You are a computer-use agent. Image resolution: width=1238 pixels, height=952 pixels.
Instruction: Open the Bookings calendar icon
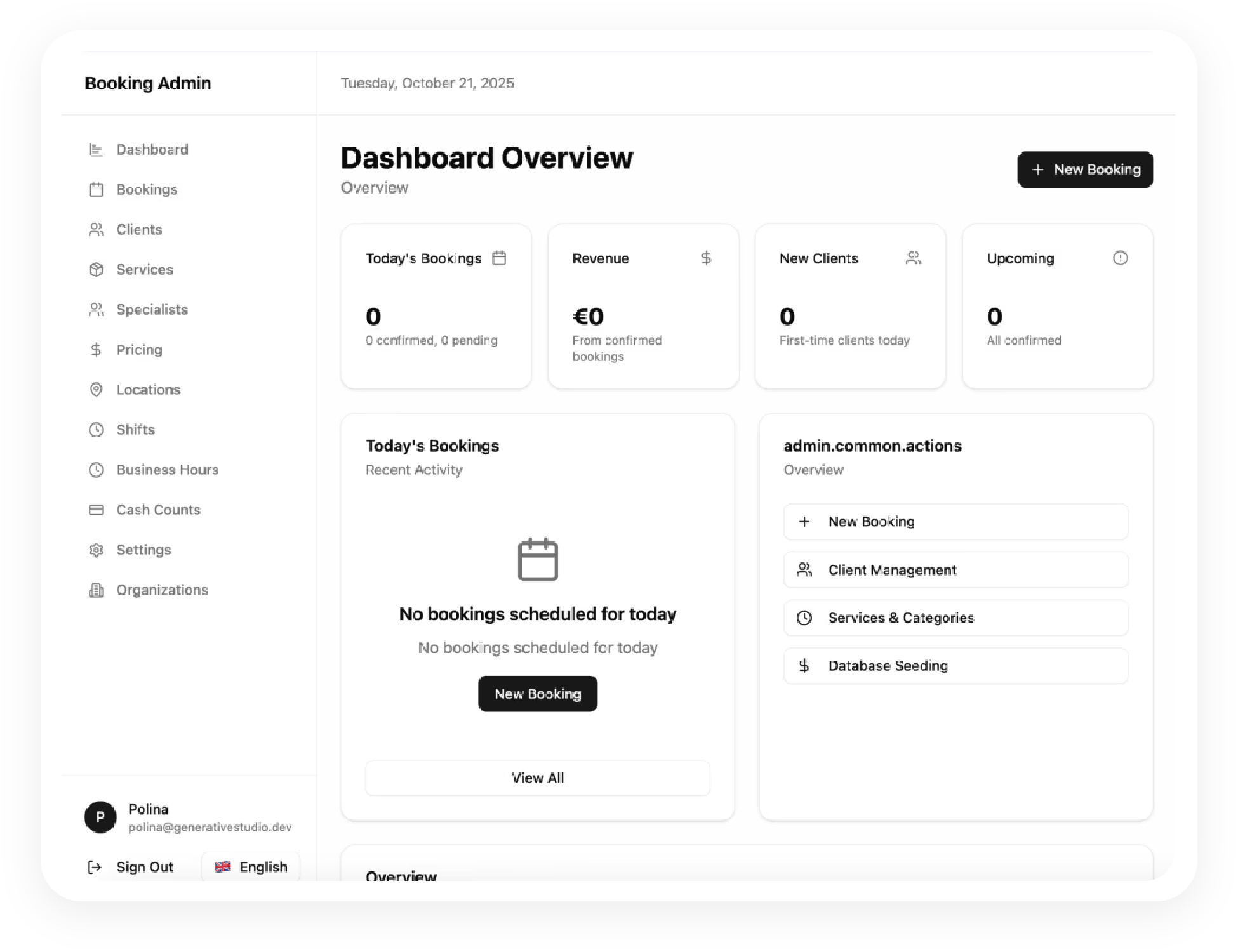(97, 189)
